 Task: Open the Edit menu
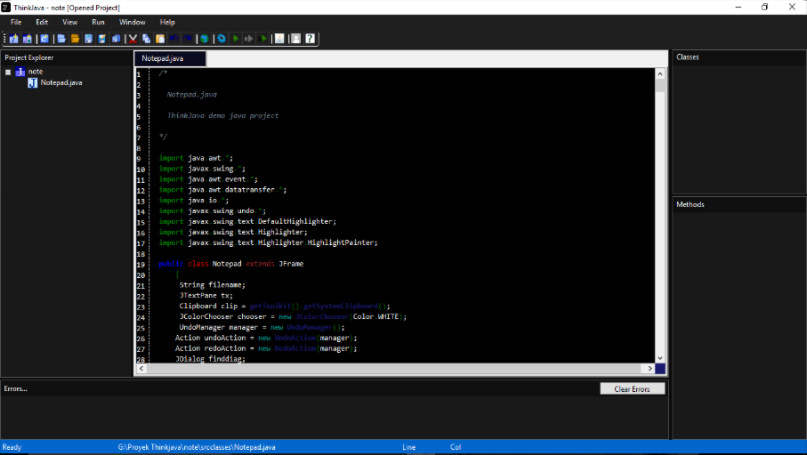point(42,22)
